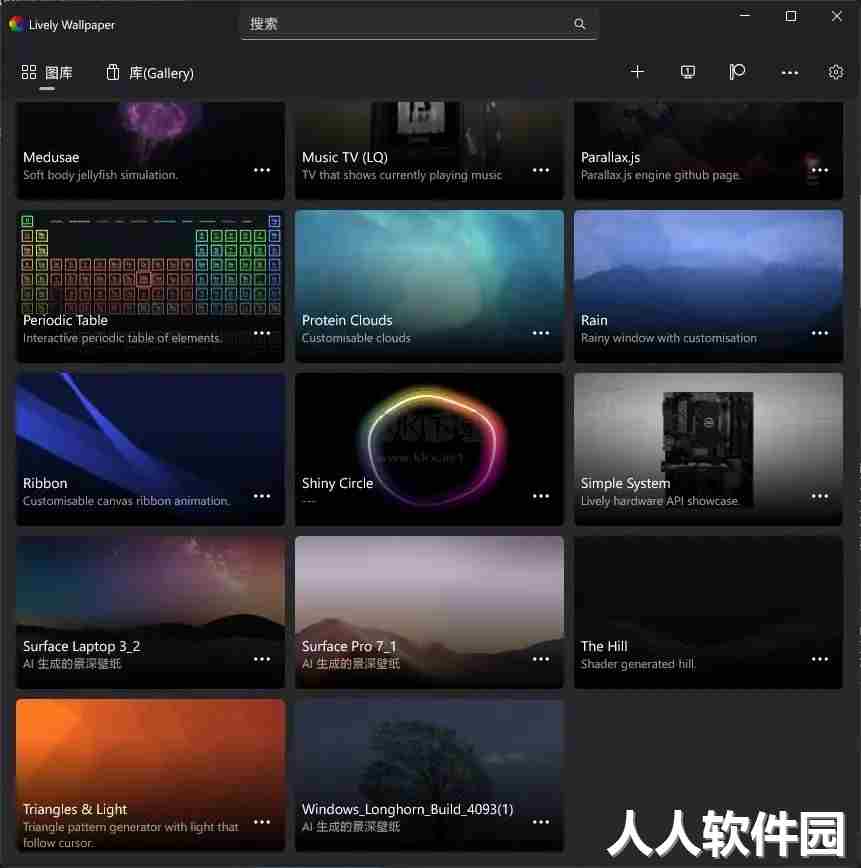This screenshot has height=868, width=861.
Task: Open more options for Triangles & Light
Action: 262,822
